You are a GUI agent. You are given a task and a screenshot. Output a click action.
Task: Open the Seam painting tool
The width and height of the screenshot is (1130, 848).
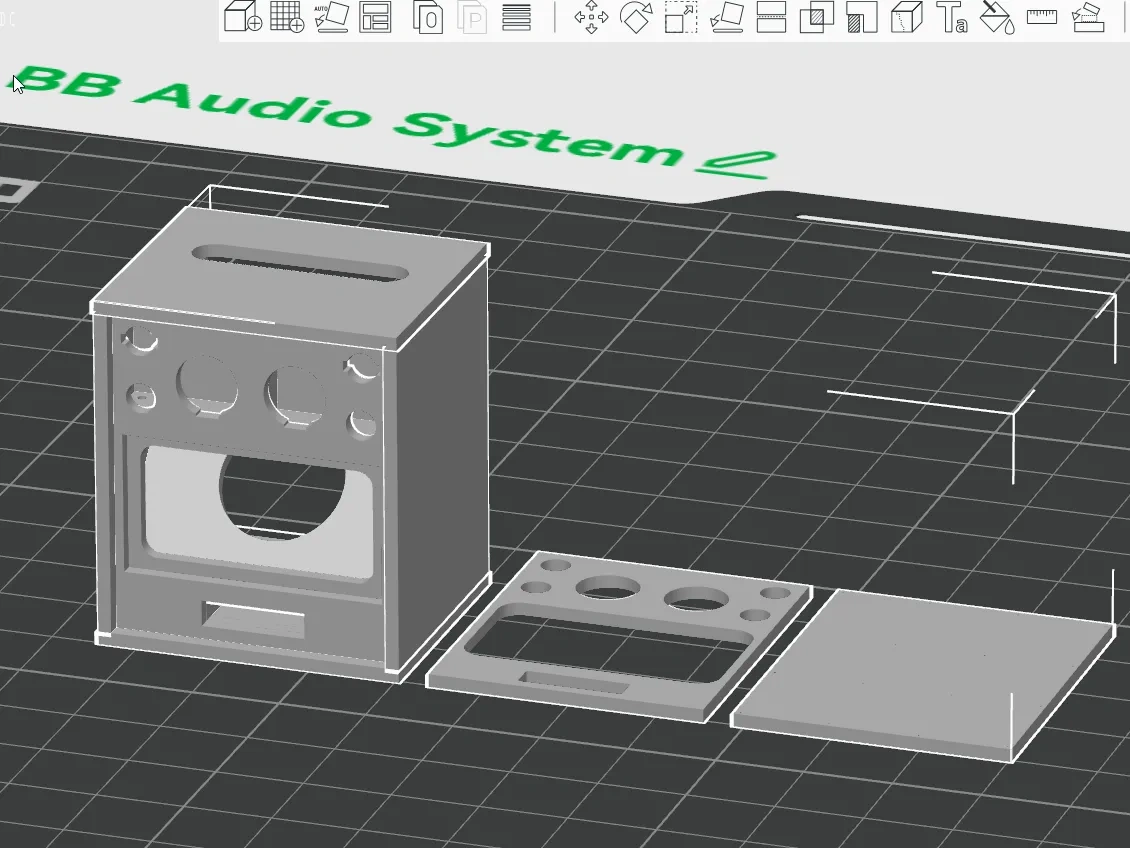[x=907, y=17]
